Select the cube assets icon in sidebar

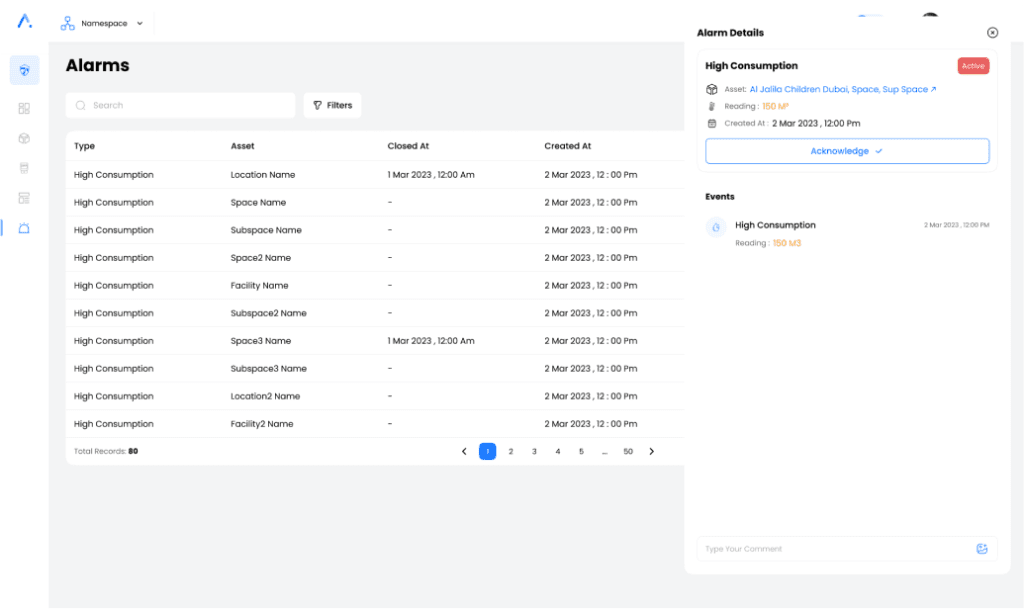point(24,138)
